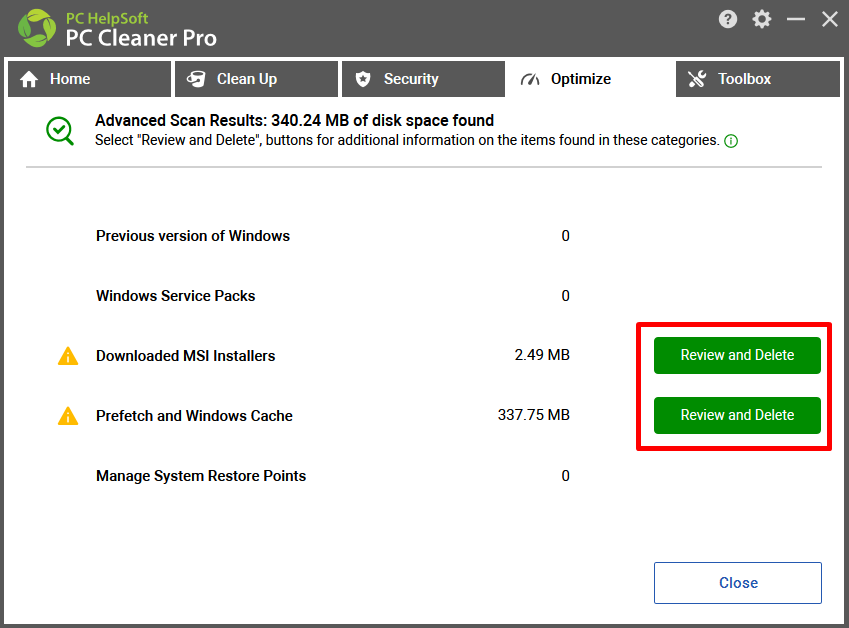Click the house icon on Home tab
The image size is (849, 628).
click(x=29, y=79)
